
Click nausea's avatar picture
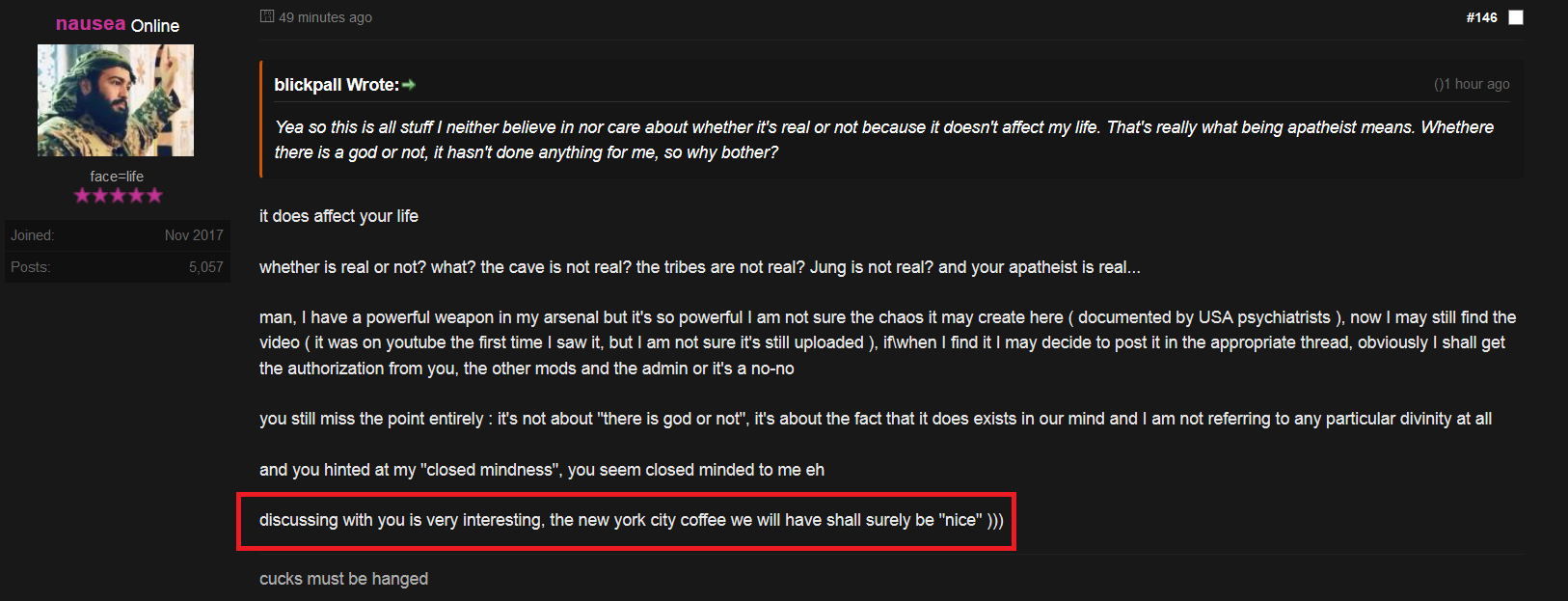(x=116, y=100)
